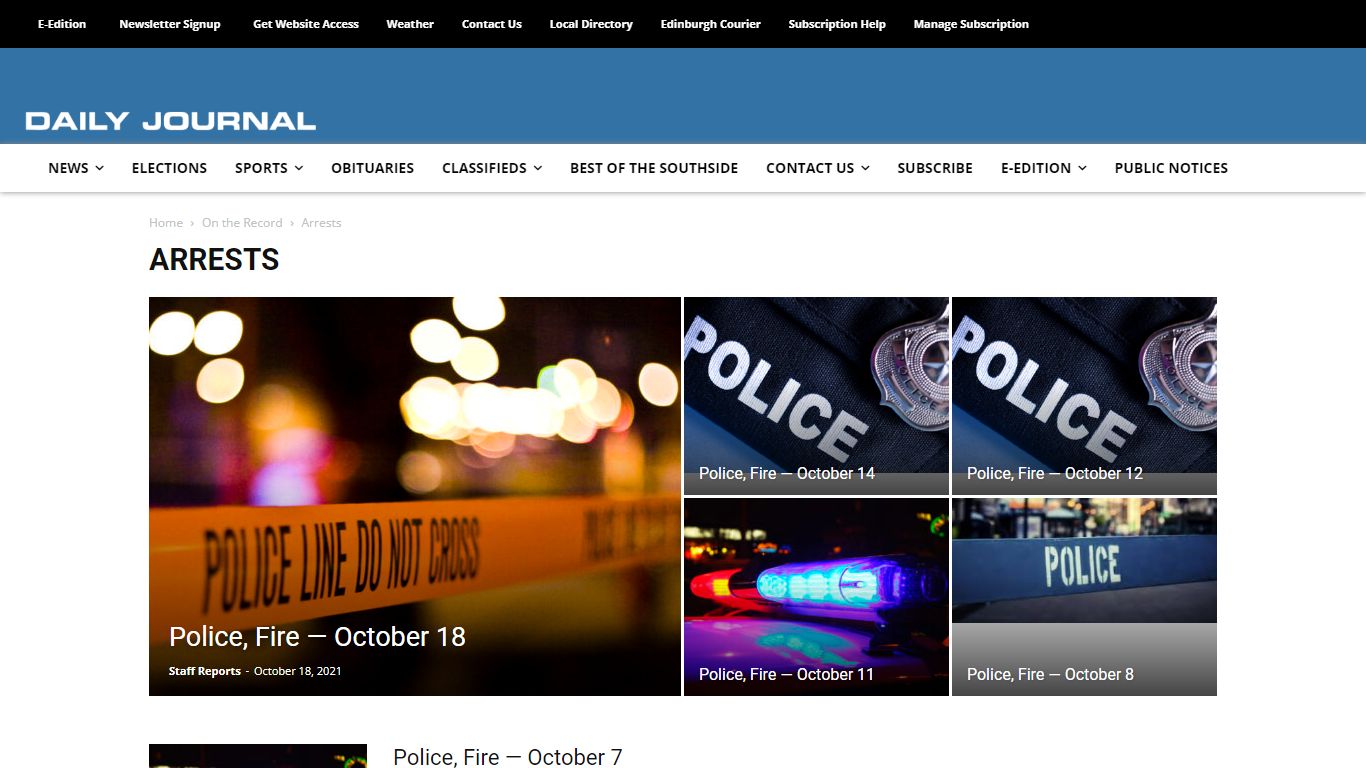Image resolution: width=1366 pixels, height=768 pixels.
Task: Open Police, Fire — October 8 article
Action: 1050,675
